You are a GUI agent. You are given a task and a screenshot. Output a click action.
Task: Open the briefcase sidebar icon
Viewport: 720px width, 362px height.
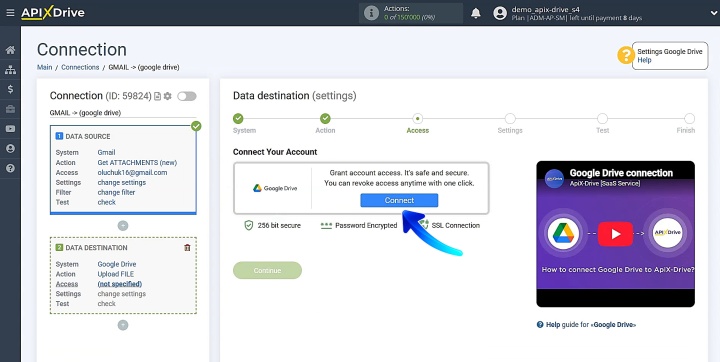[x=10, y=109]
